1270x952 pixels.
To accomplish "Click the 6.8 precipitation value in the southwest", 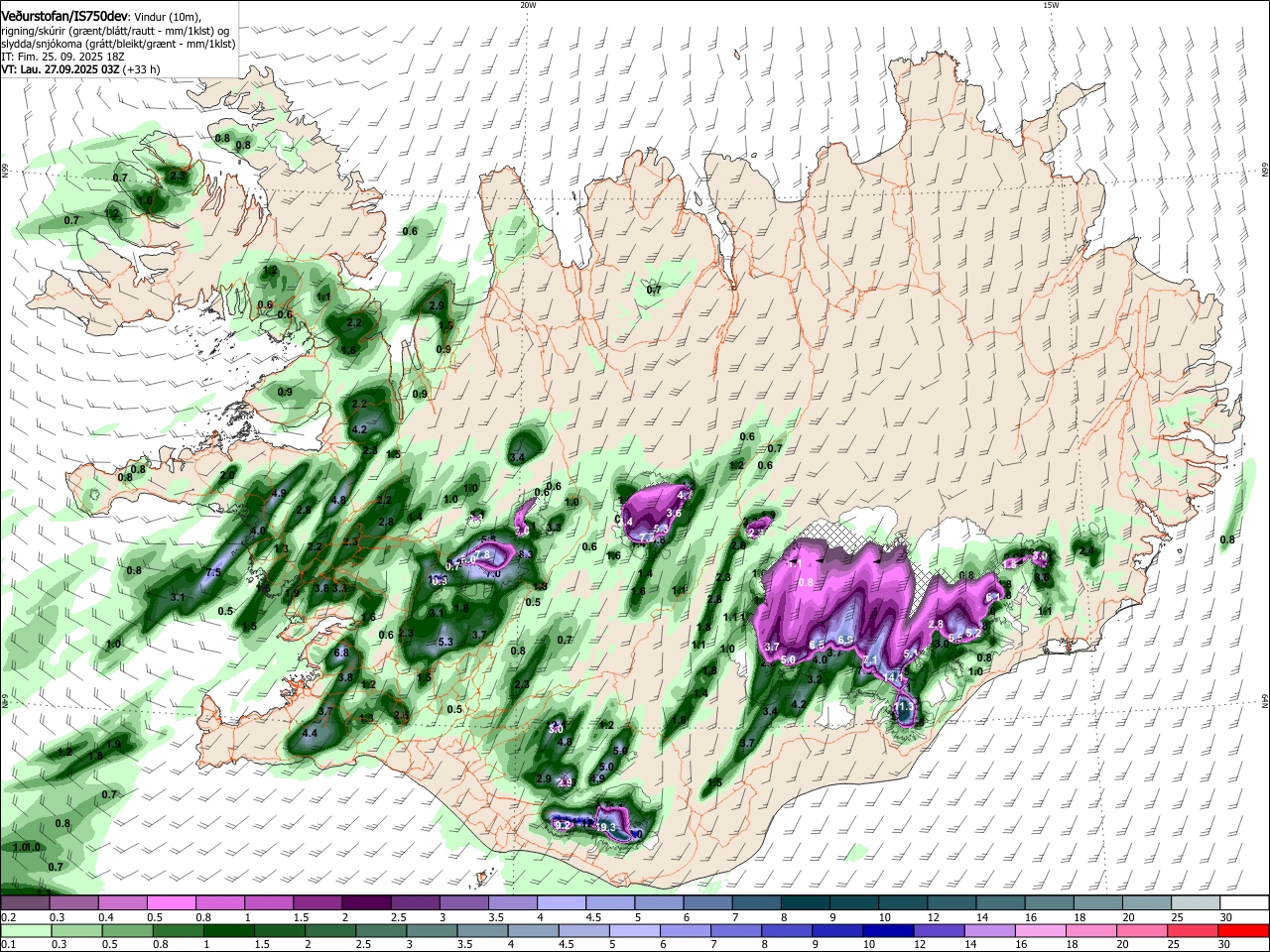I will tap(341, 654).
